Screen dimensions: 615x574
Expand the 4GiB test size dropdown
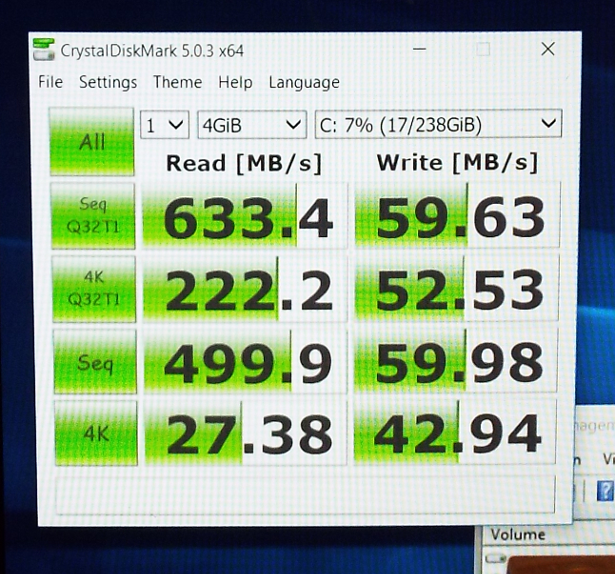coord(251,125)
